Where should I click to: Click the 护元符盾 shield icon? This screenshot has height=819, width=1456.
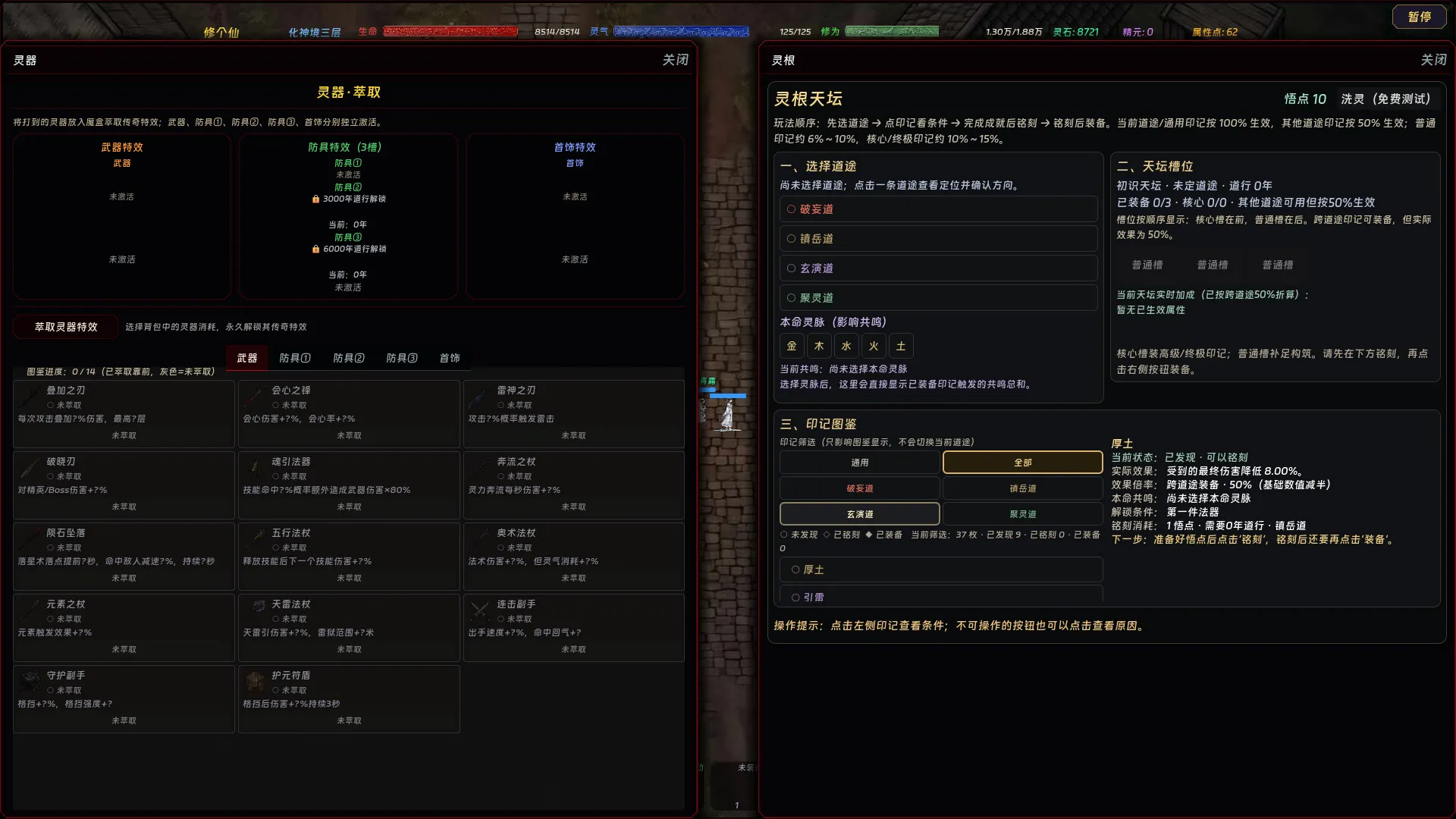[256, 682]
